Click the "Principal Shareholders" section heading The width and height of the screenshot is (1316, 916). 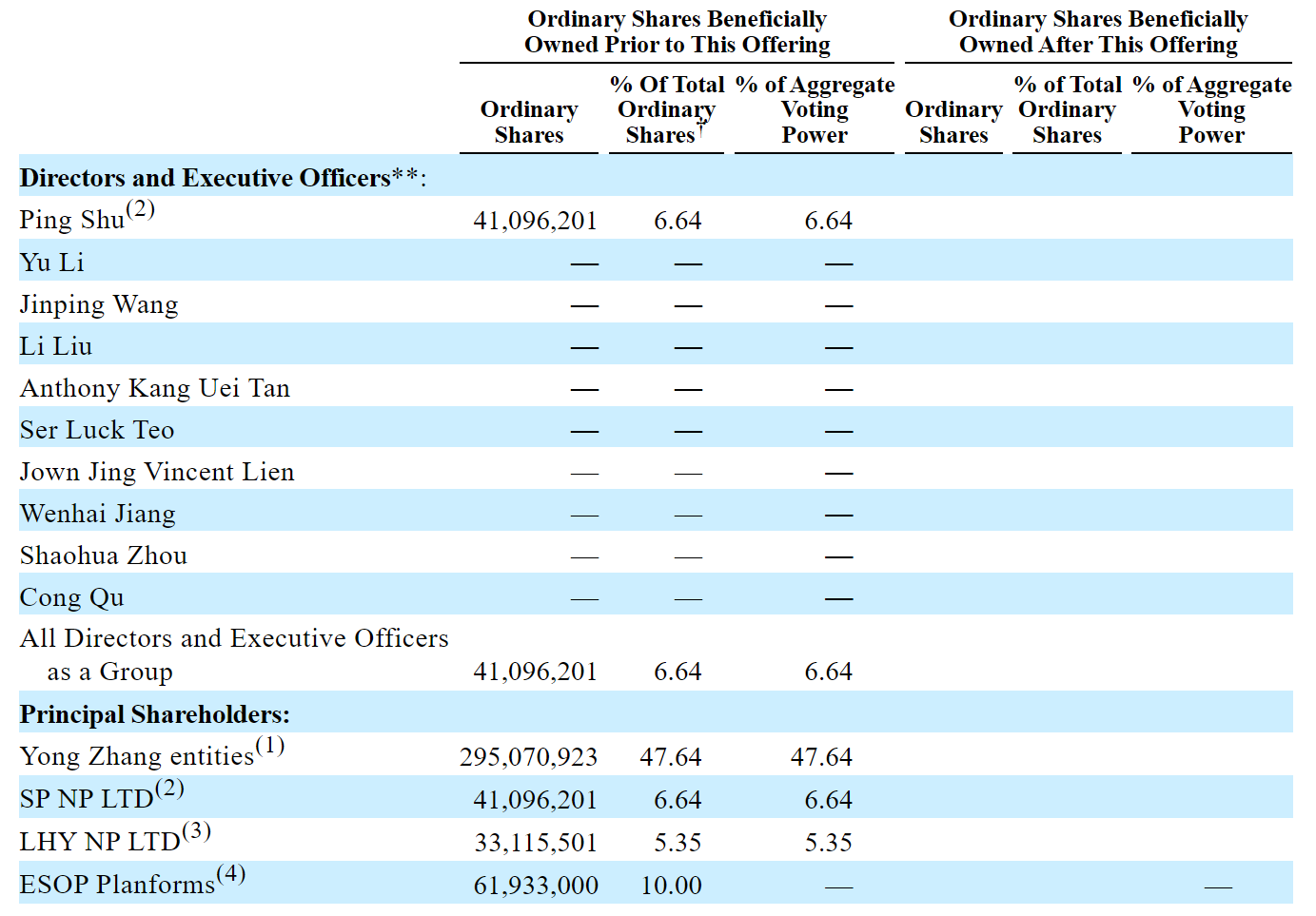[155, 714]
